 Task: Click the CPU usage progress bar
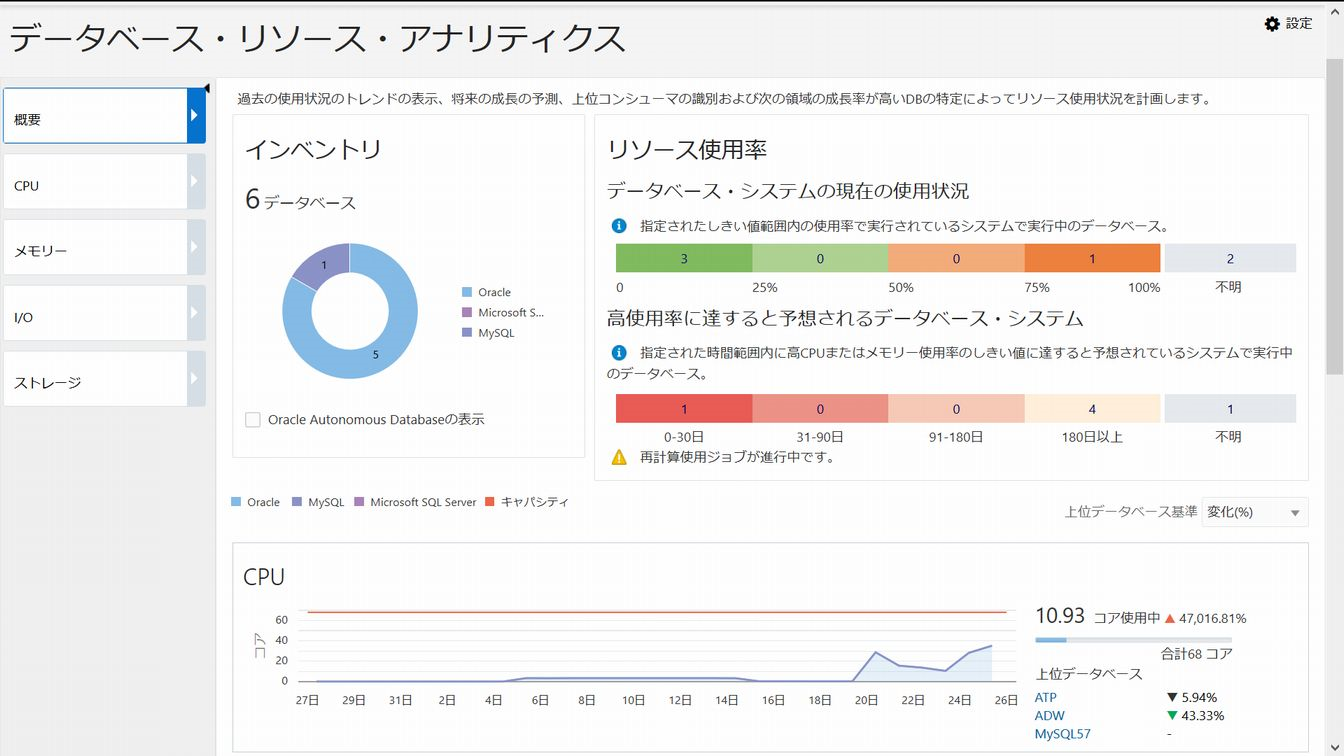click(1133, 640)
